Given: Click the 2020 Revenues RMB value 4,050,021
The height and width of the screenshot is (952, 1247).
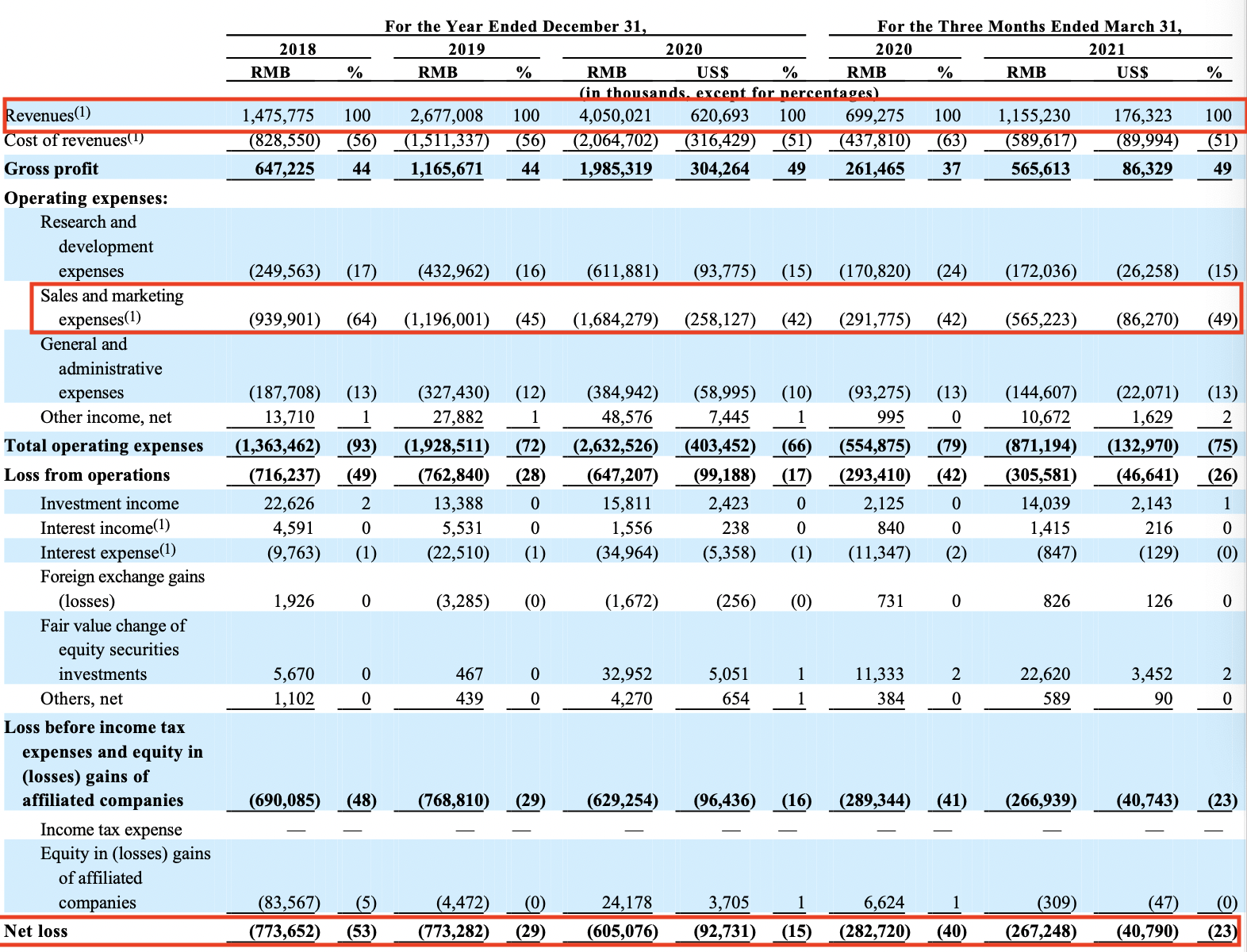Looking at the screenshot, I should click(615, 116).
